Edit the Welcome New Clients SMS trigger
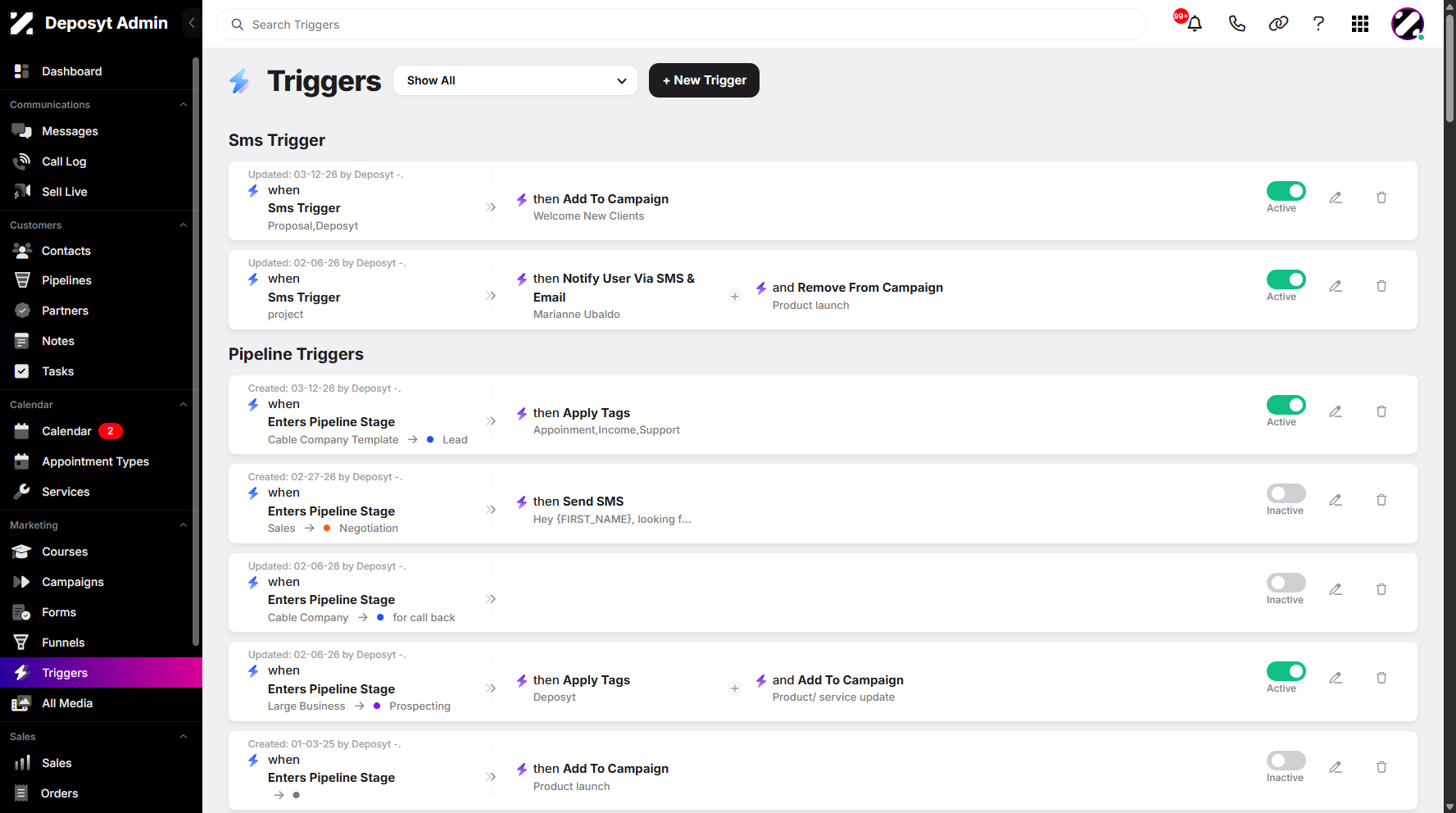 [x=1336, y=198]
